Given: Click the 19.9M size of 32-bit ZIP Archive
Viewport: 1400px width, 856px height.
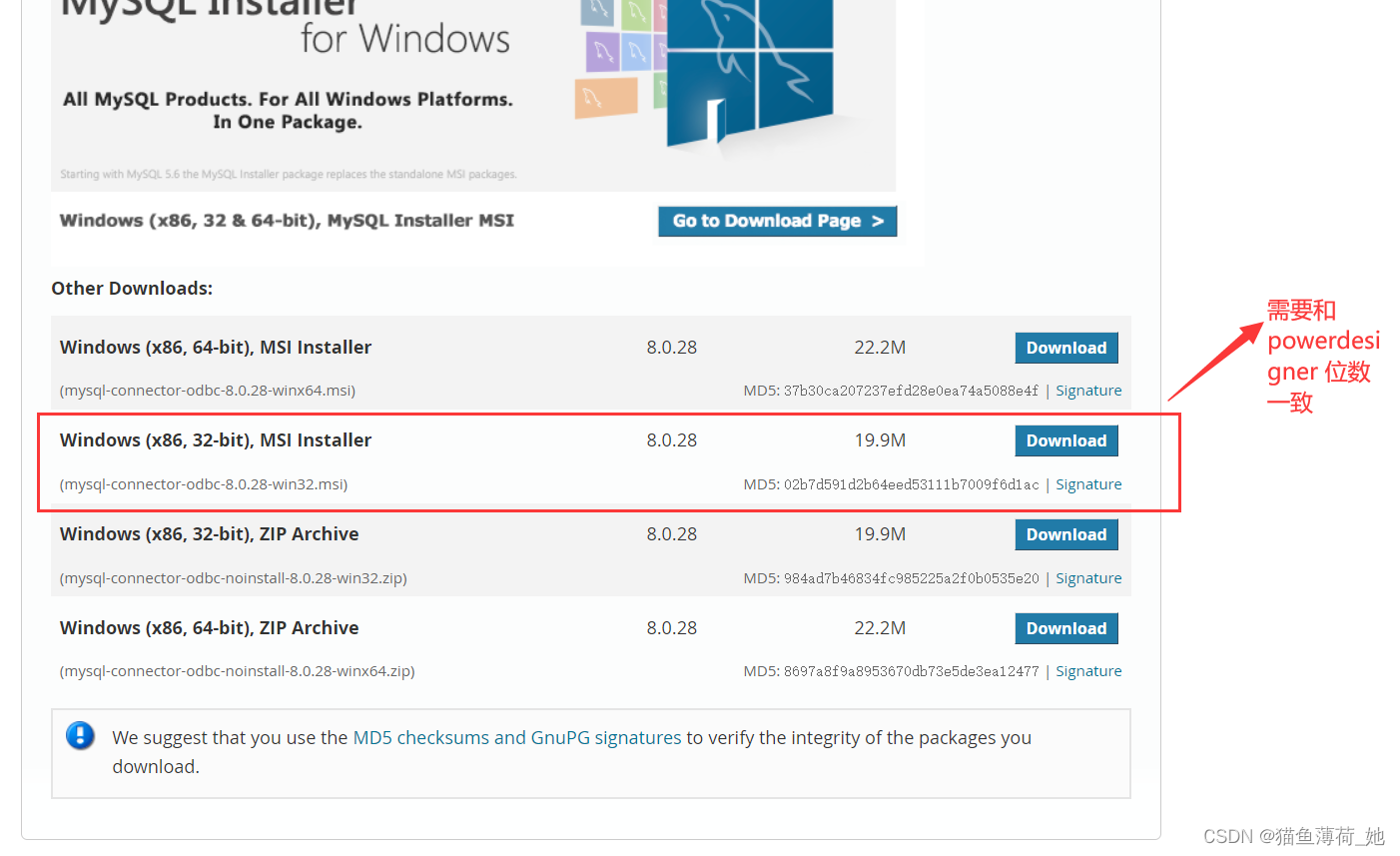Looking at the screenshot, I should [880, 534].
